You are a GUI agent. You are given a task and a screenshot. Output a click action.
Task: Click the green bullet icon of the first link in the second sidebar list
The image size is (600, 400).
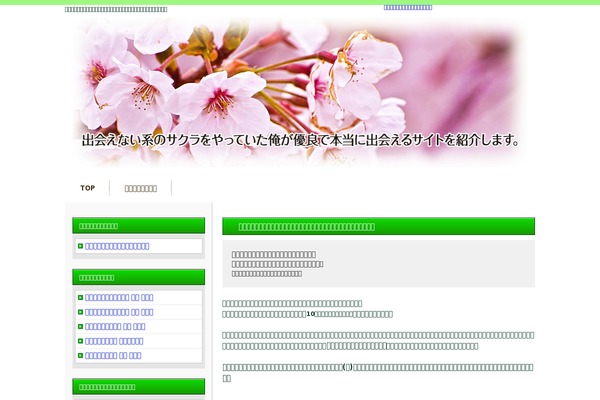pyautogui.click(x=80, y=298)
